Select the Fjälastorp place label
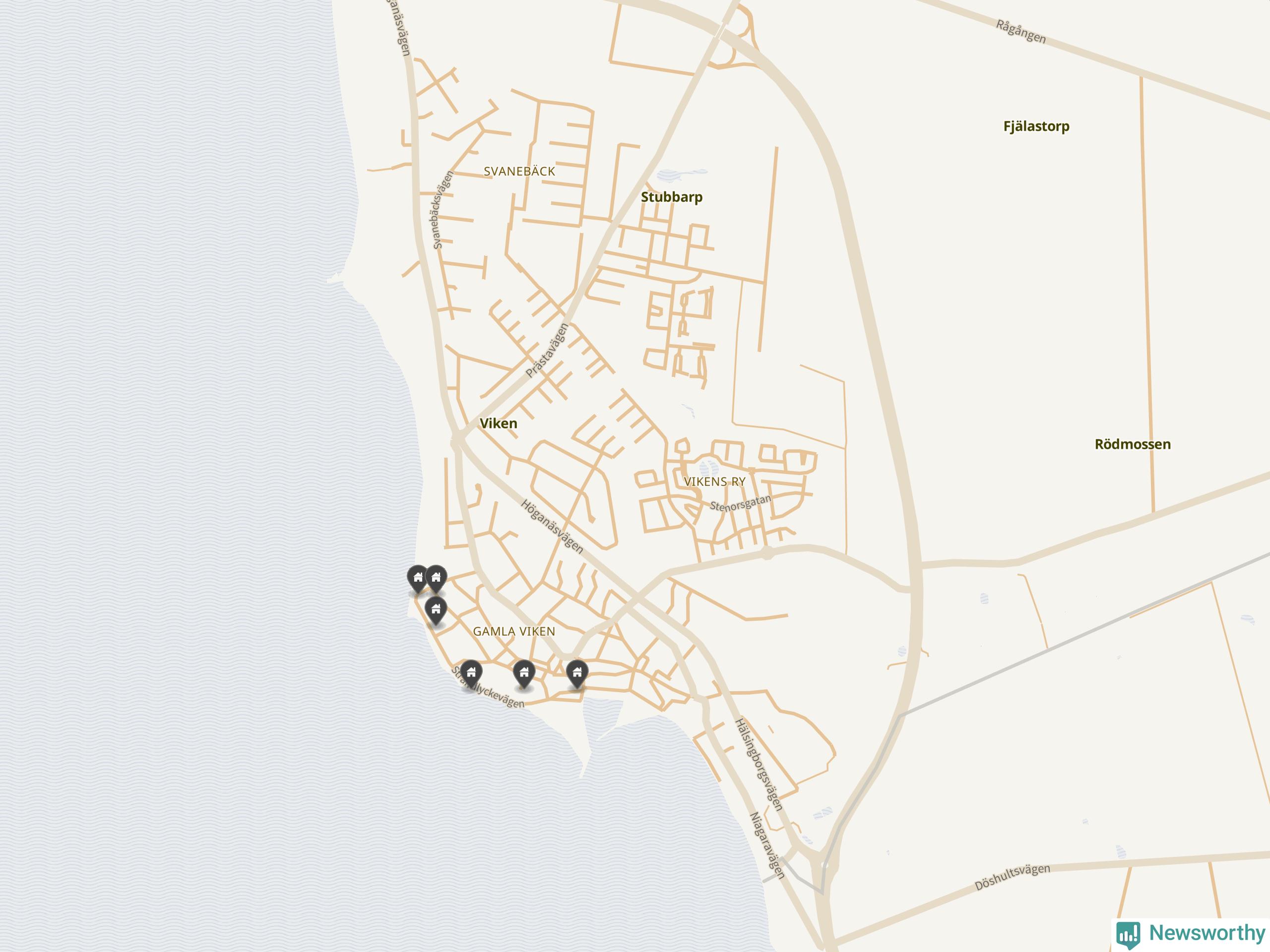Screen dimensions: 1270x952 (x=1036, y=126)
